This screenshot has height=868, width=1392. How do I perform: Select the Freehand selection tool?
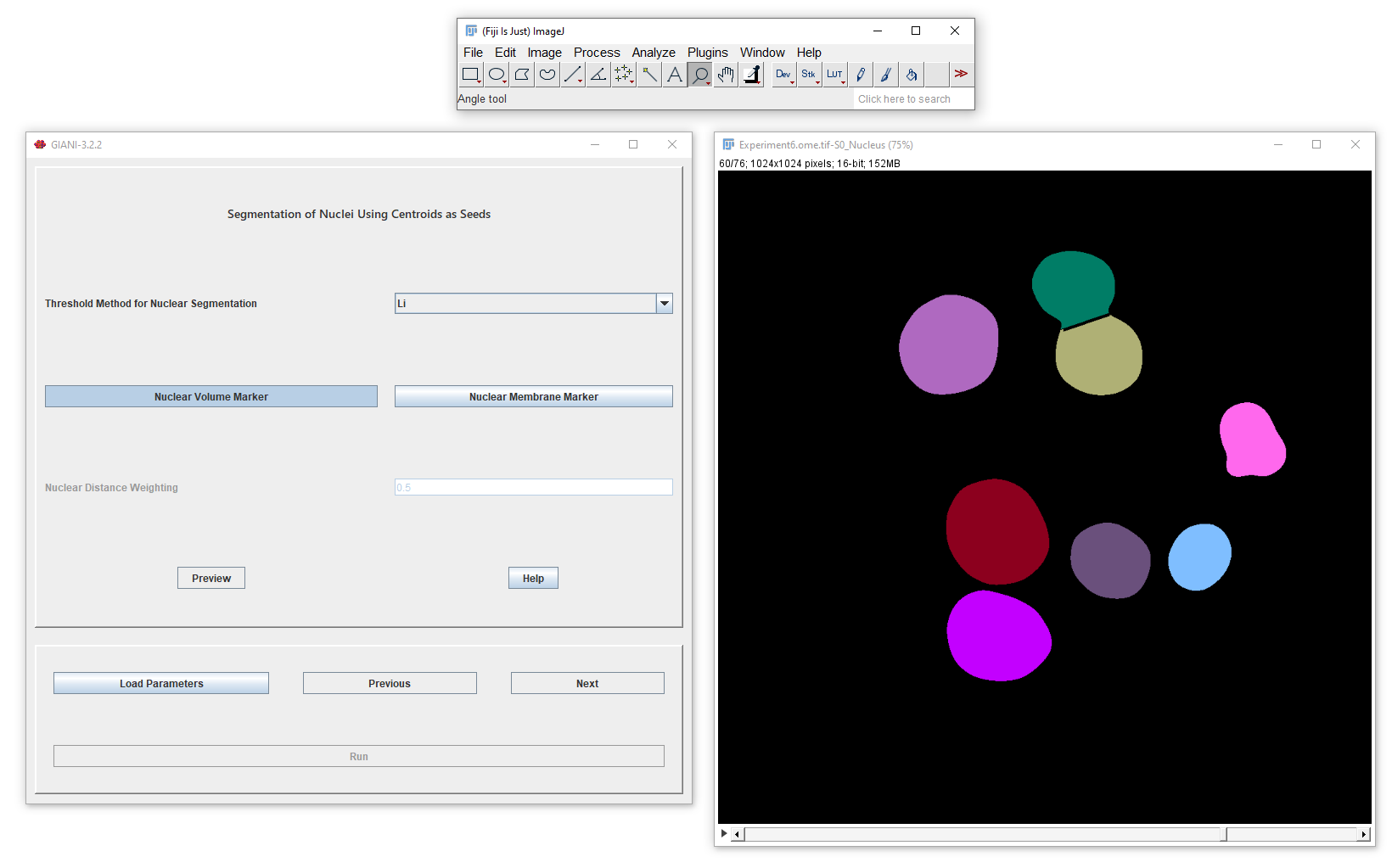pyautogui.click(x=547, y=75)
